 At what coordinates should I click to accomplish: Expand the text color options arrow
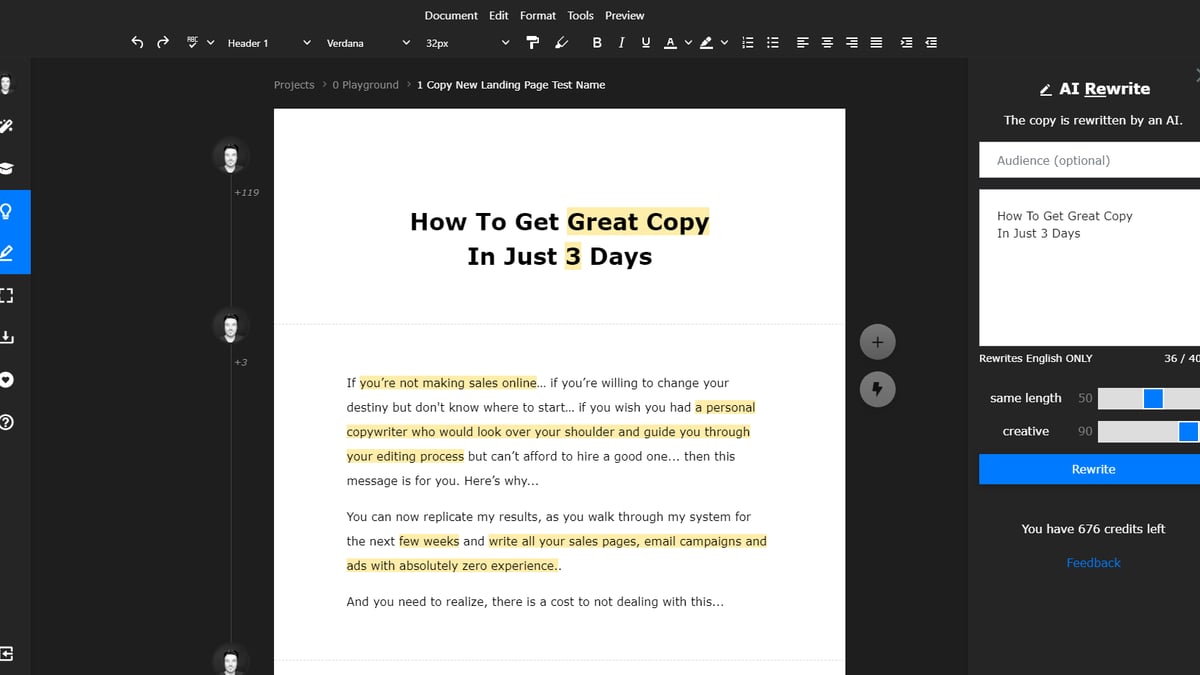[688, 43]
